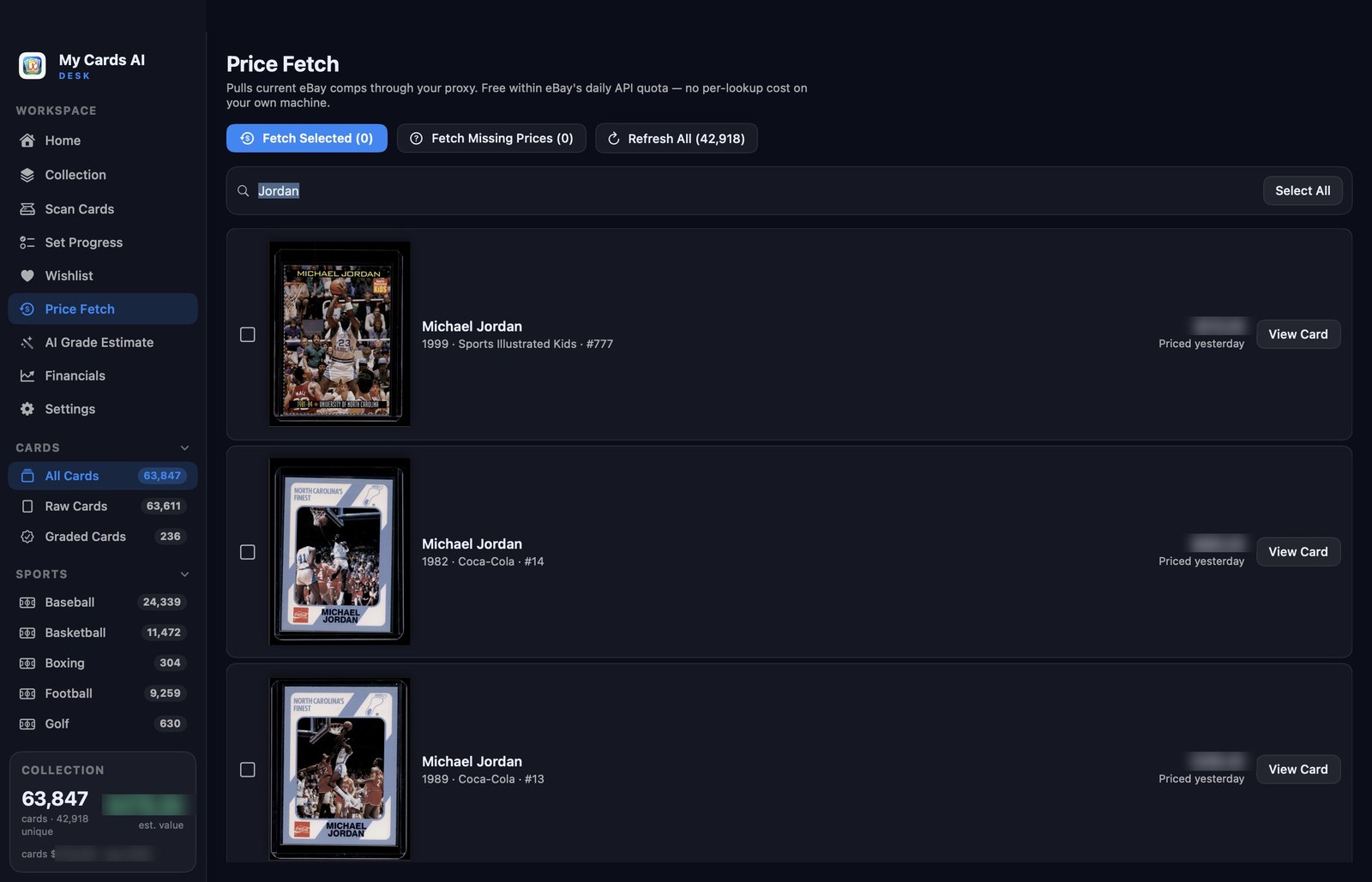Click the Set Progress checklist icon
The height and width of the screenshot is (882, 1372).
[x=27, y=243]
